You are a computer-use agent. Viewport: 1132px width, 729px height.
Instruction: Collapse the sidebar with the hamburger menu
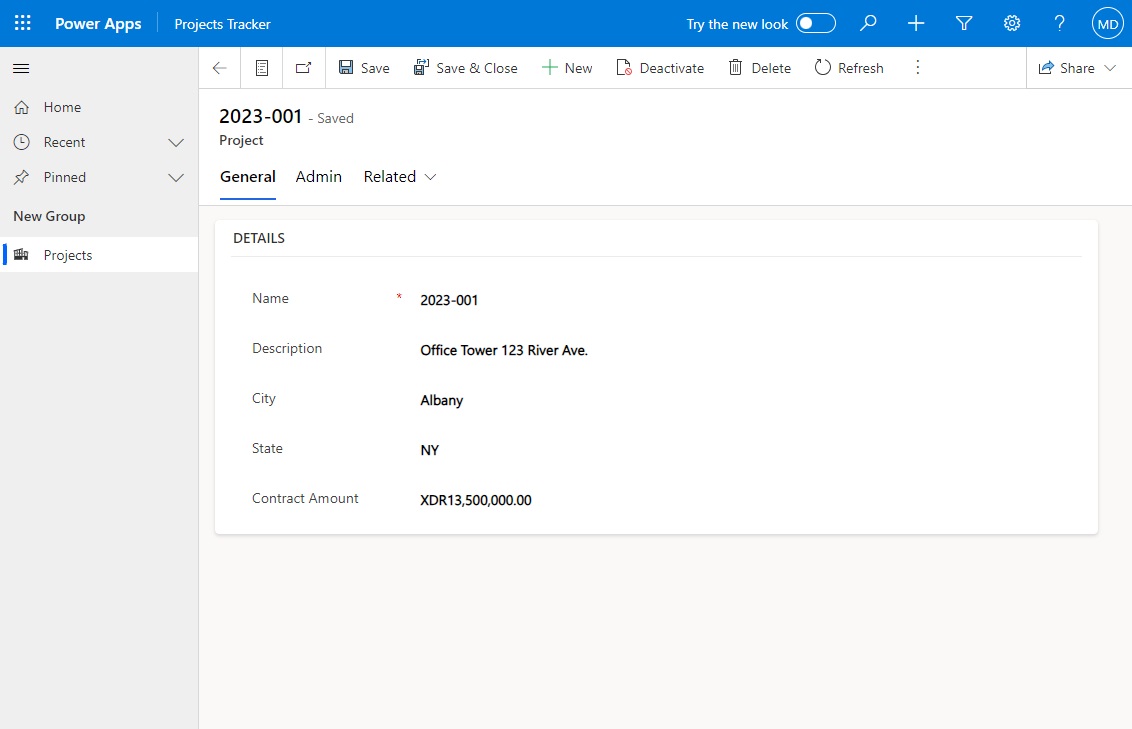coord(21,69)
